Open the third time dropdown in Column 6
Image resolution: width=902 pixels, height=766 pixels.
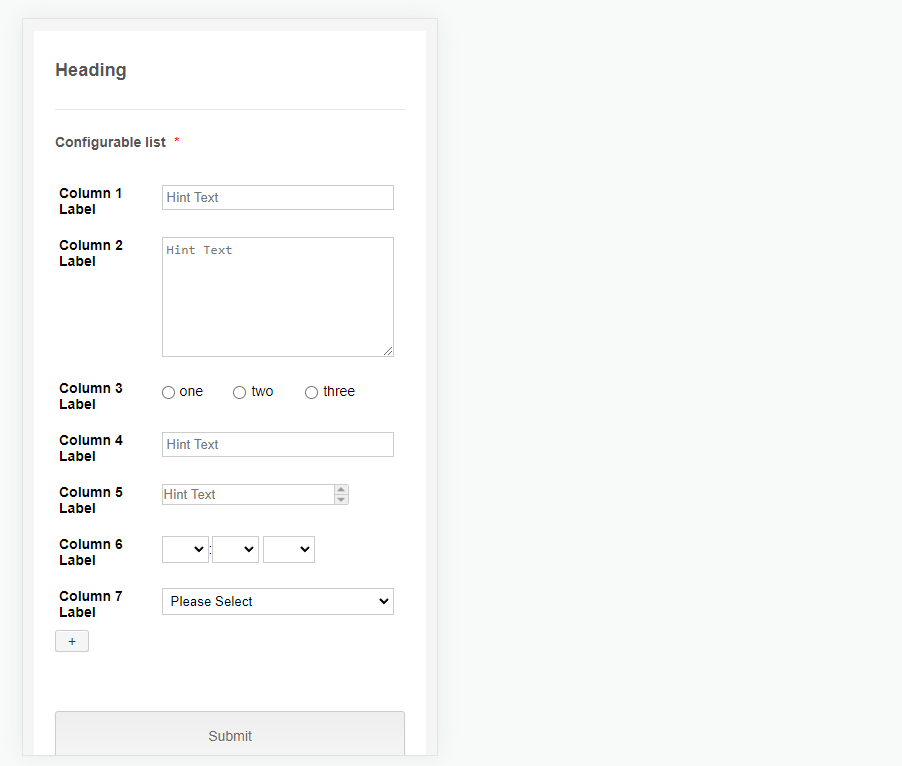point(289,549)
